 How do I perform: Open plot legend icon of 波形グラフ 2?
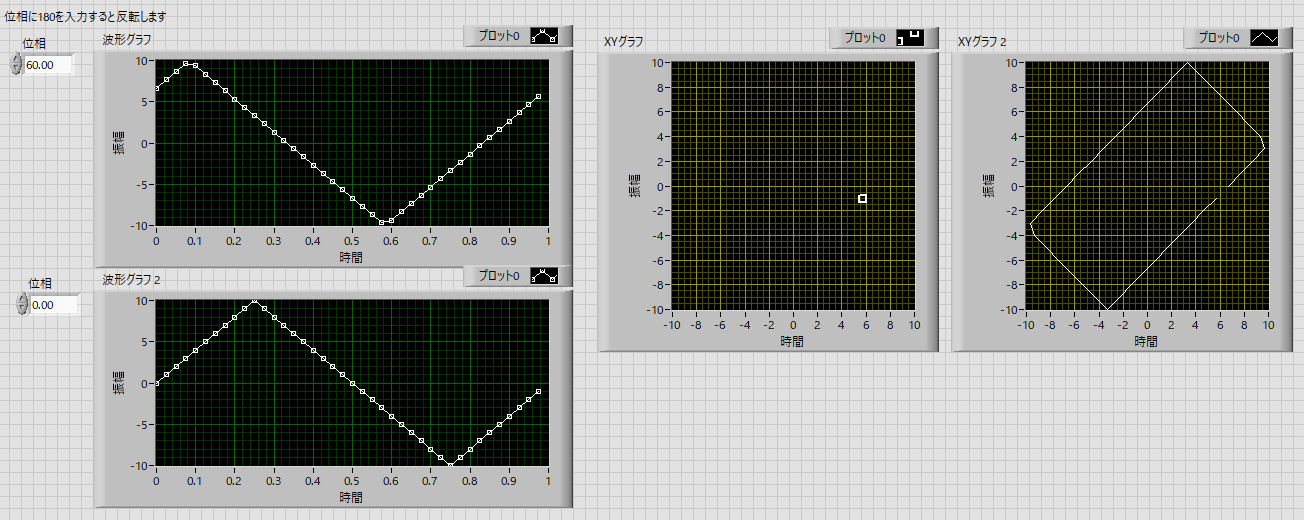[544, 276]
